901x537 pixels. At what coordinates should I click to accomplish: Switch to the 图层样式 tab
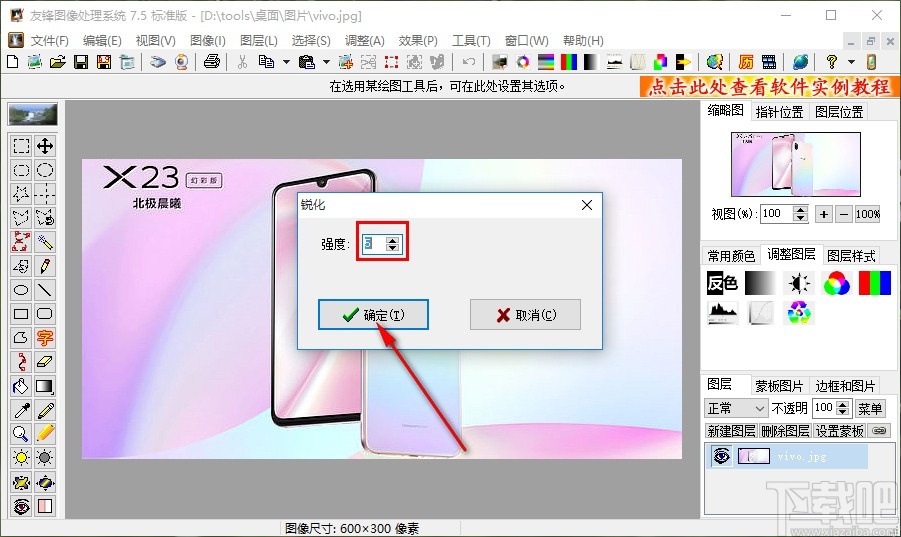click(x=851, y=256)
